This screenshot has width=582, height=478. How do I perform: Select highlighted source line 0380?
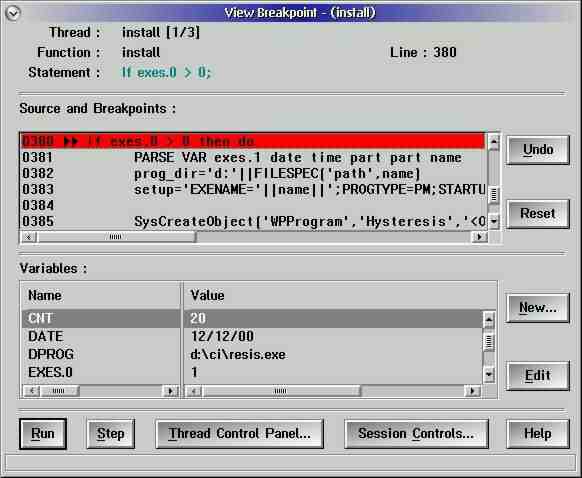[x=252, y=141]
